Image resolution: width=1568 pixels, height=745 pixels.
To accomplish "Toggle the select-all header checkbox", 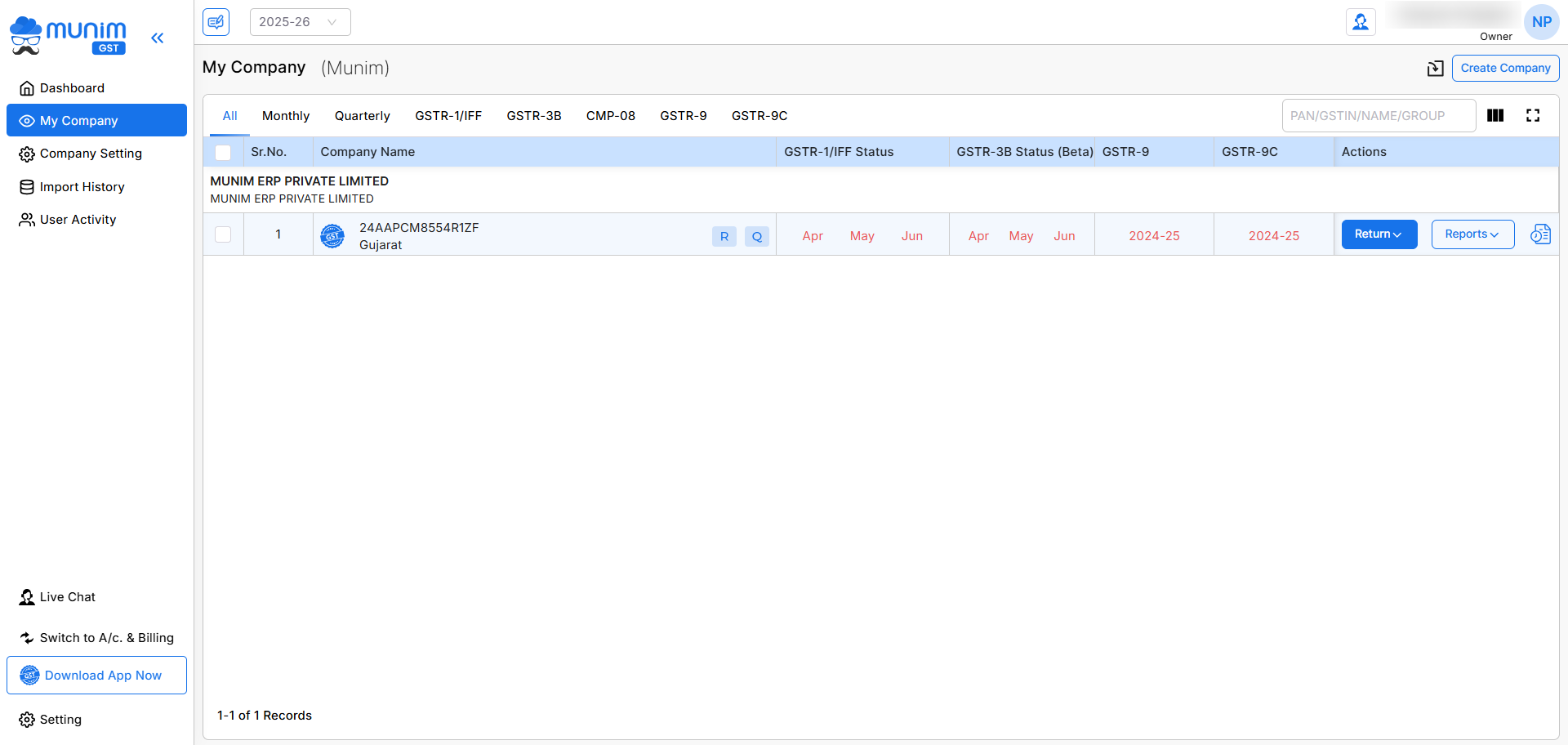I will (x=223, y=152).
